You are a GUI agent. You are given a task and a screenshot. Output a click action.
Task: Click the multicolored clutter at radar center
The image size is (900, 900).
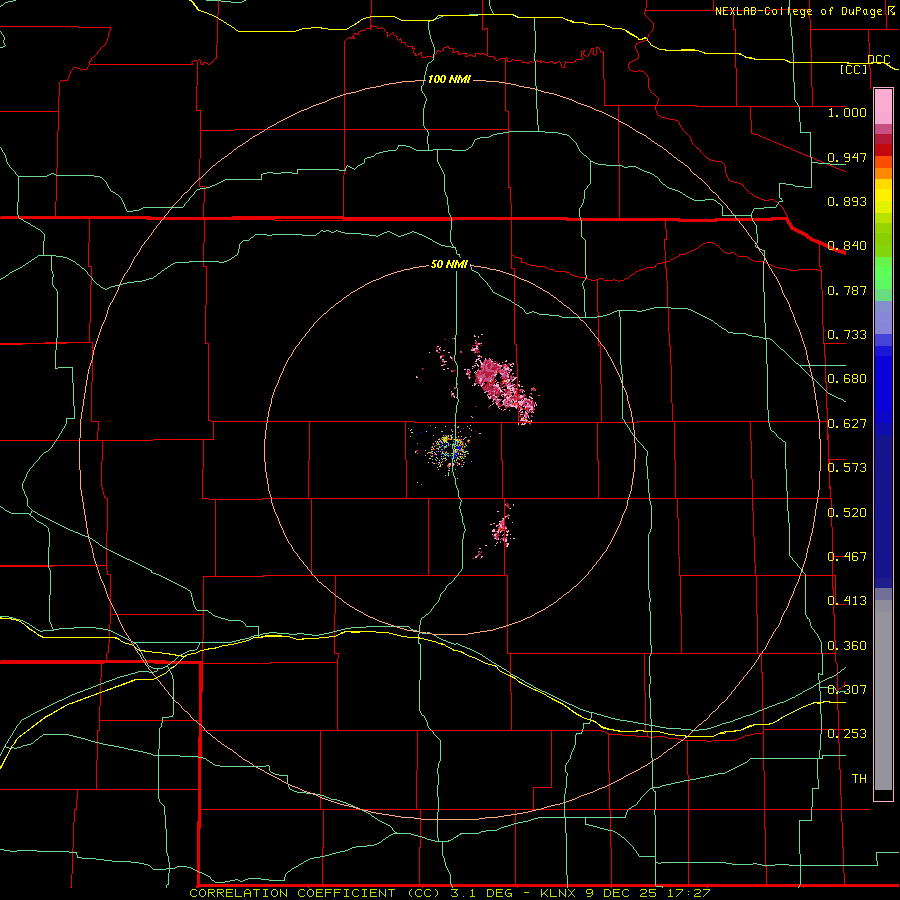(449, 450)
